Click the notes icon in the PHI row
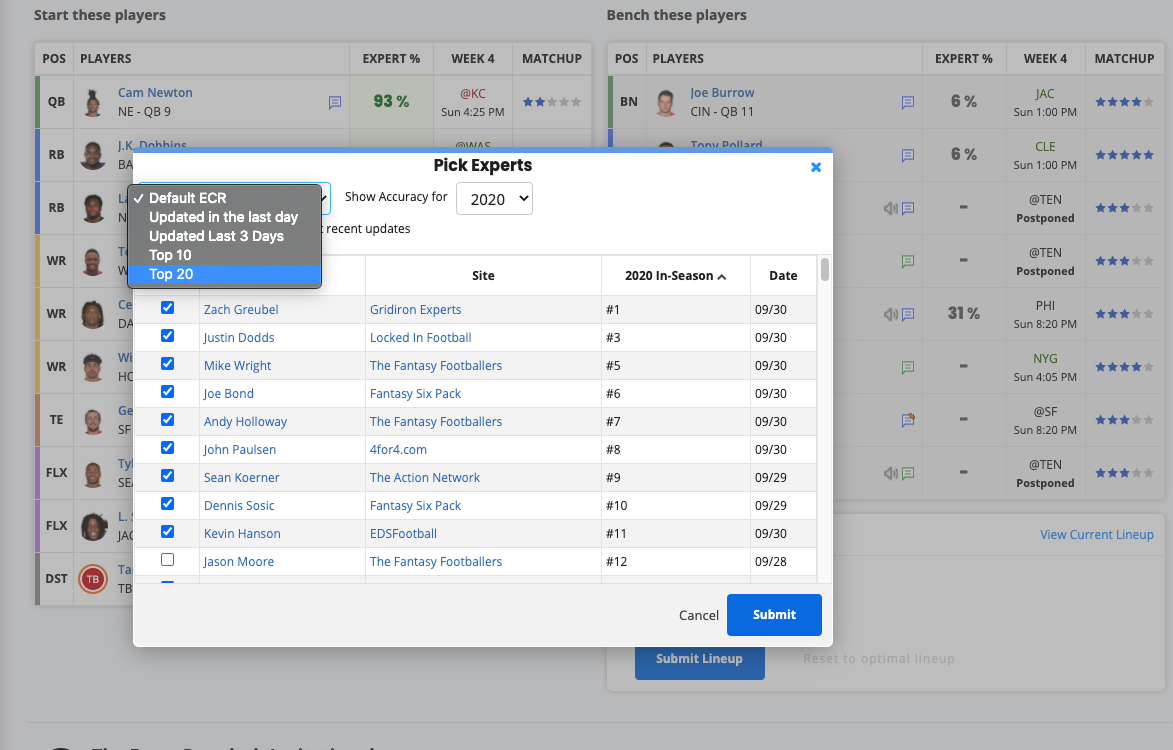This screenshot has width=1173, height=750. coord(907,314)
